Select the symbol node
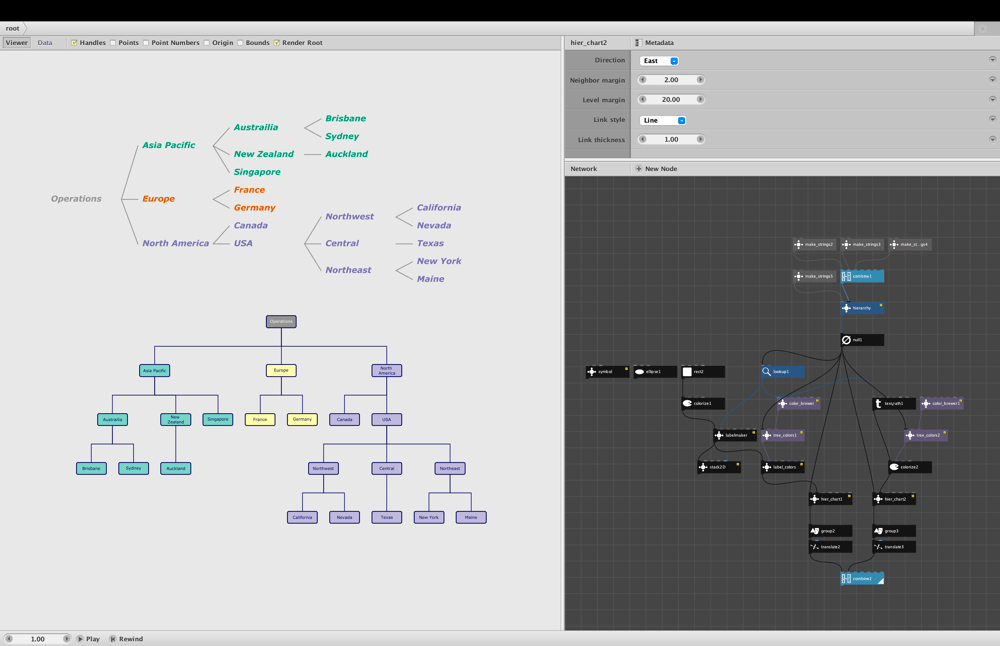Viewport: 1000px width, 646px height. point(607,372)
